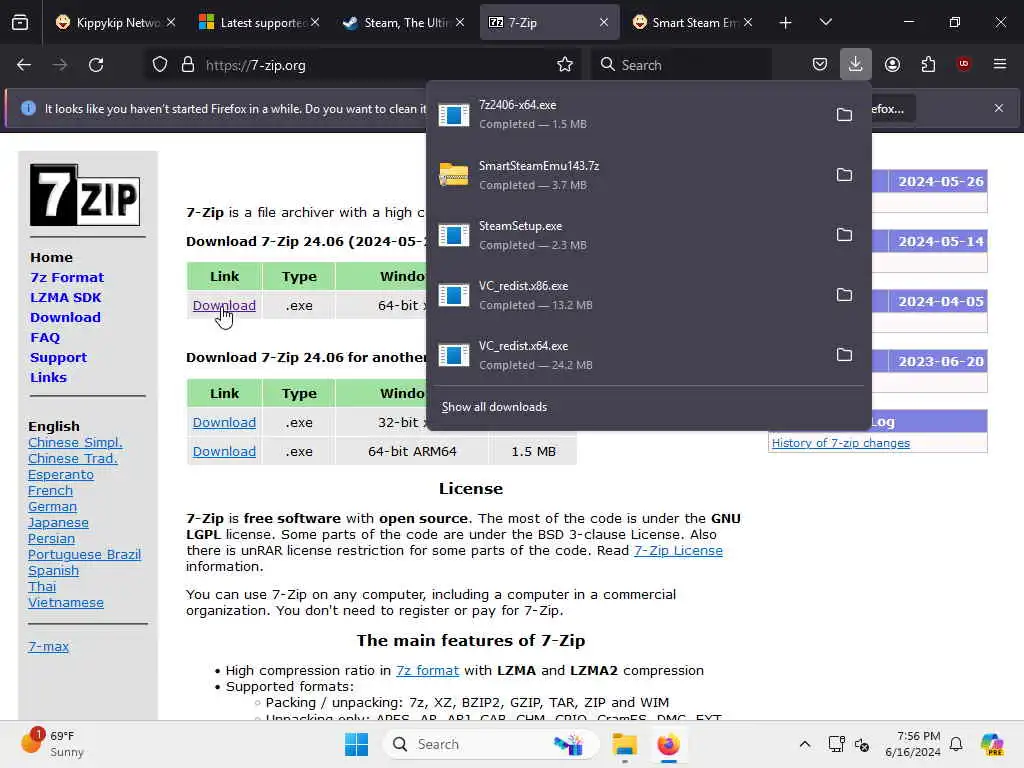The height and width of the screenshot is (768, 1024).
Task: Download the 32-bit .exe installer
Action: [x=224, y=423]
